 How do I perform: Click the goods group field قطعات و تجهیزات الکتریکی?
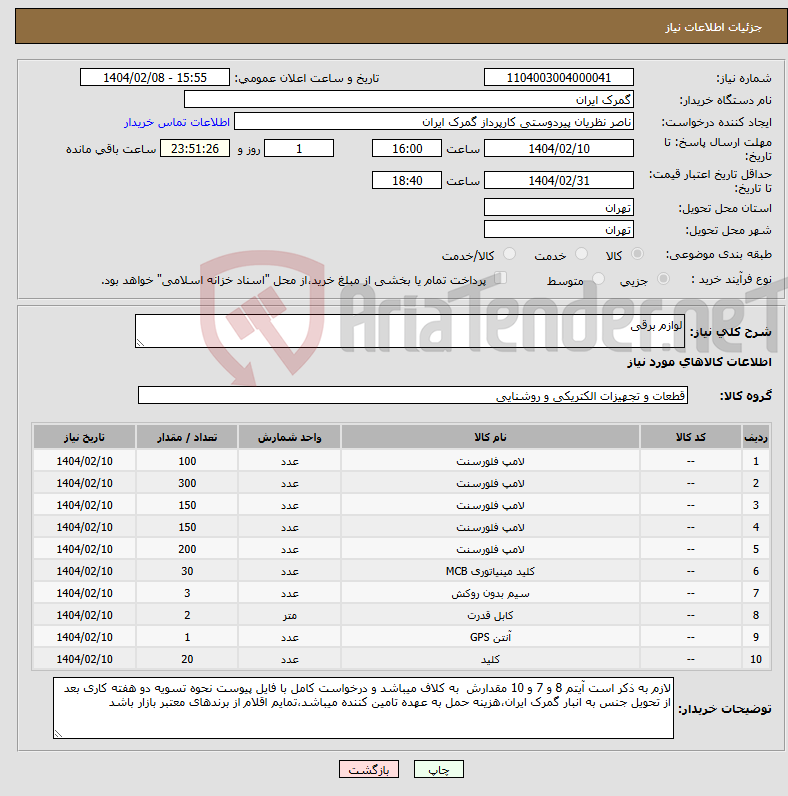[413, 395]
